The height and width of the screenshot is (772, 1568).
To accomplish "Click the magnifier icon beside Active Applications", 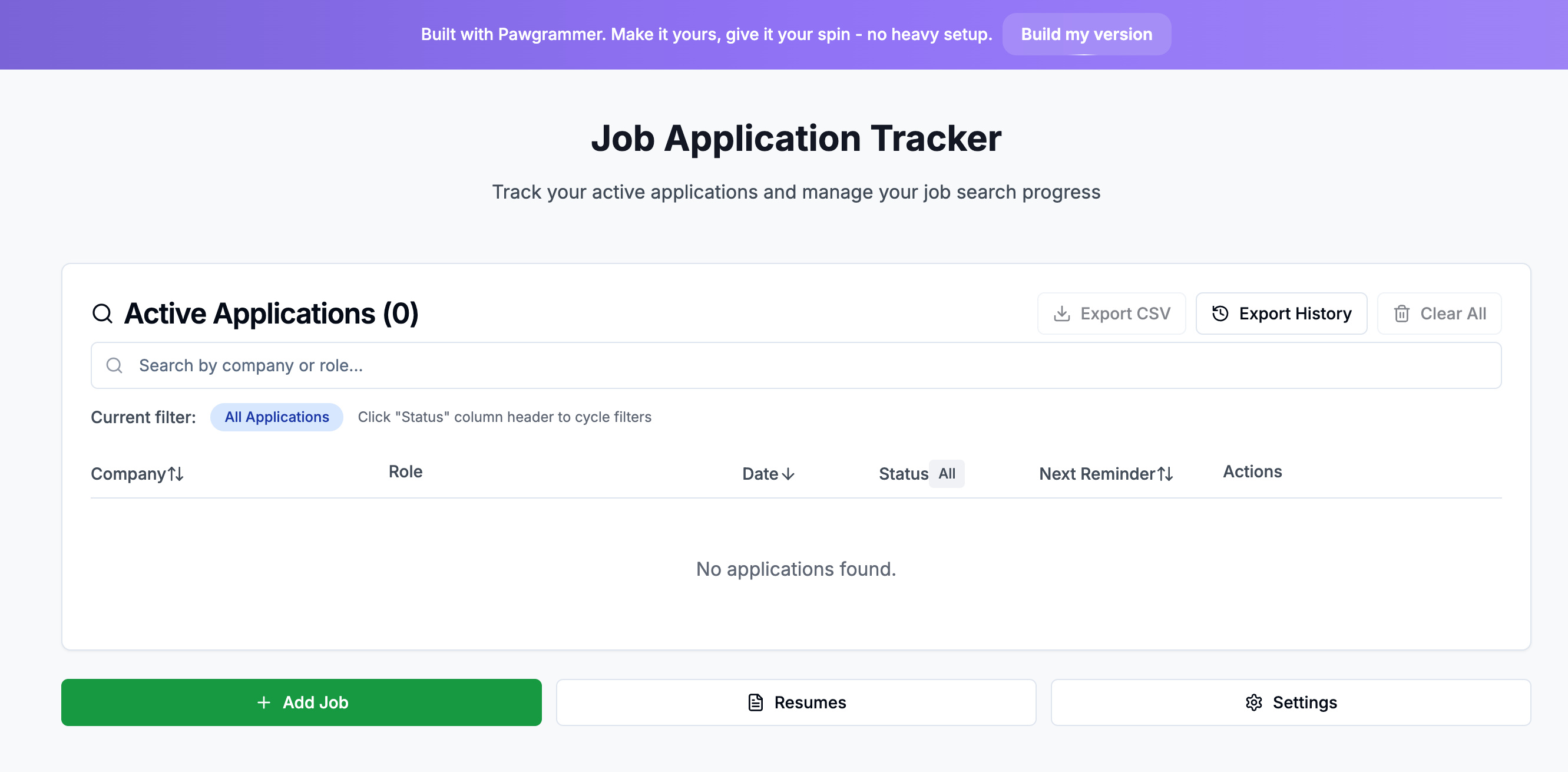I will coord(102,314).
